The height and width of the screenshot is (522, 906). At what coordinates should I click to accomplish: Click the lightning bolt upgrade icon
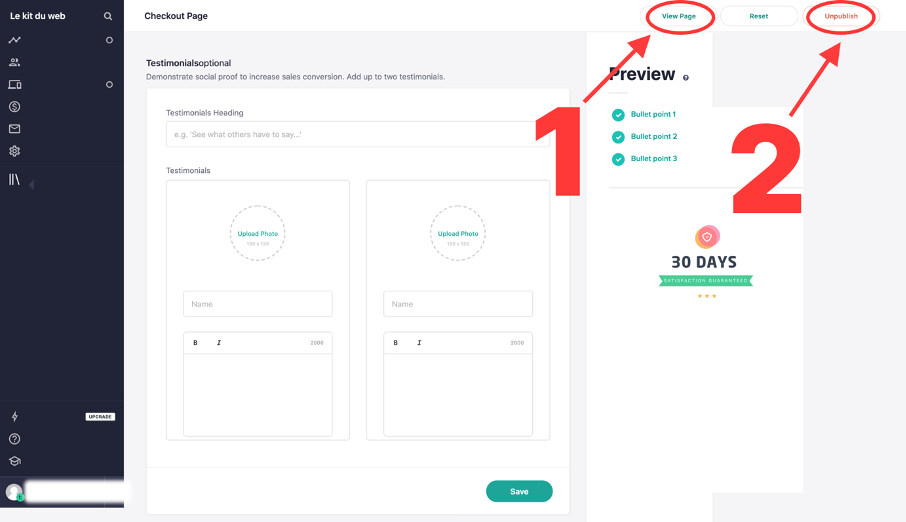pos(14,416)
